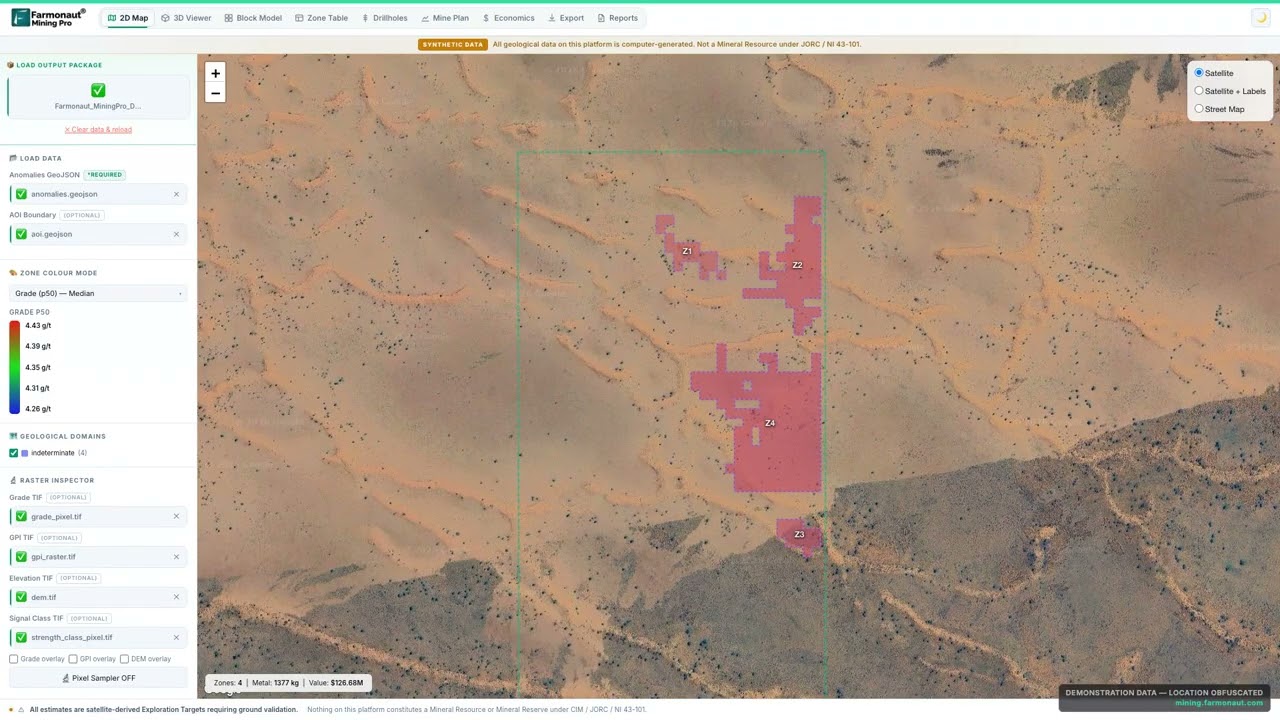The width and height of the screenshot is (1280, 720).
Task: Remove the strength_class_pixel.tif file
Action: [x=176, y=637]
